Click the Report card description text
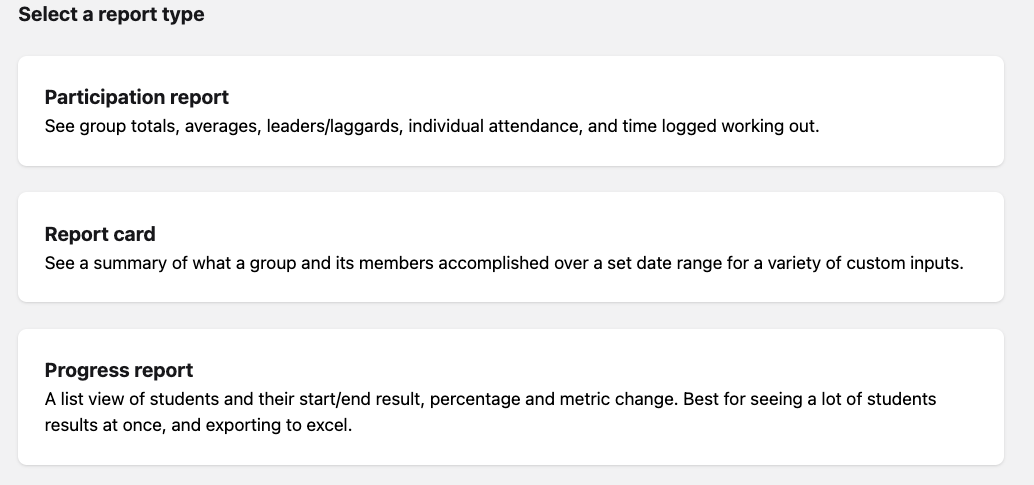The width and height of the screenshot is (1034, 485). (x=504, y=264)
